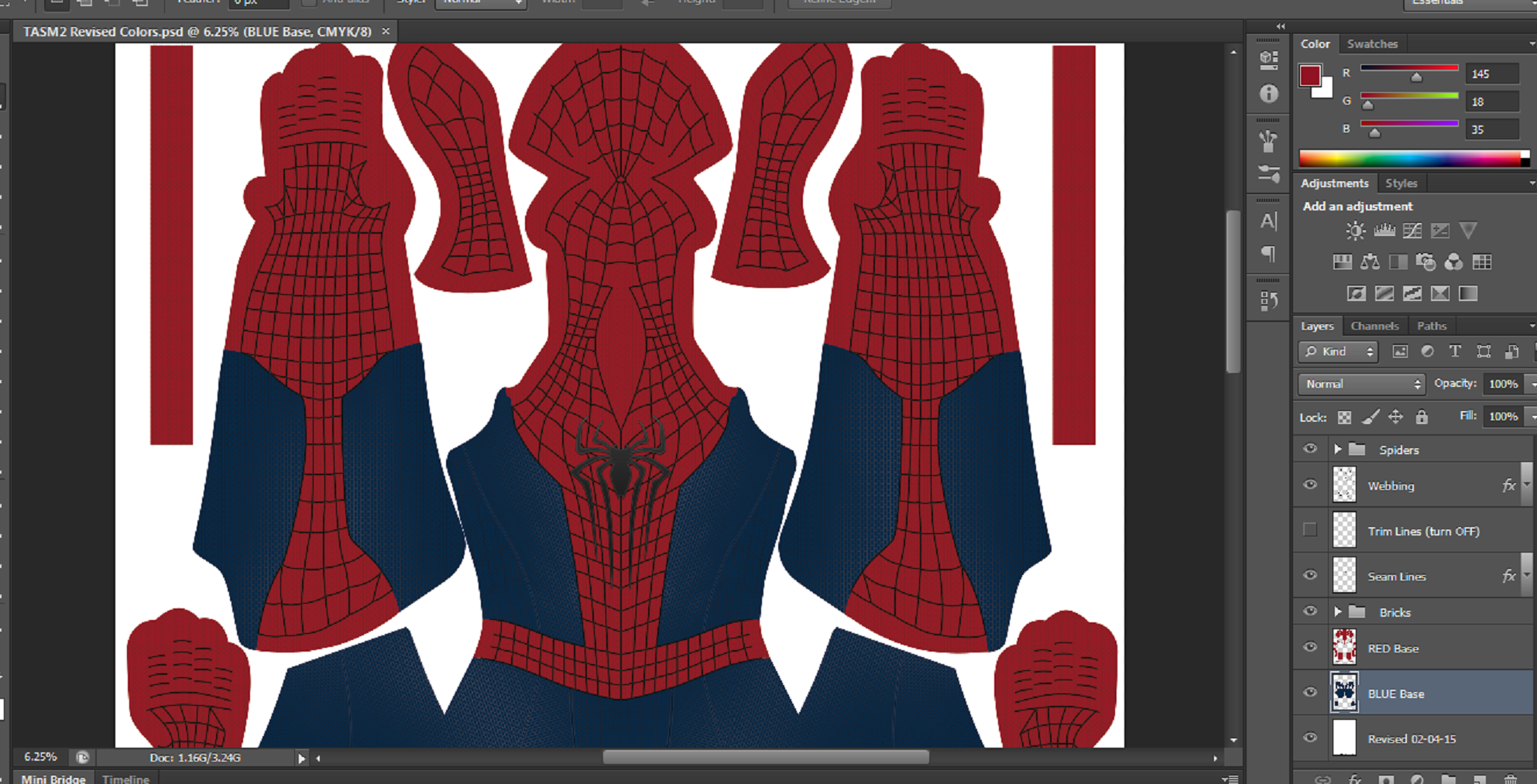The image size is (1537, 784).
Task: Open the Kind filter dropdown
Action: (1338, 351)
